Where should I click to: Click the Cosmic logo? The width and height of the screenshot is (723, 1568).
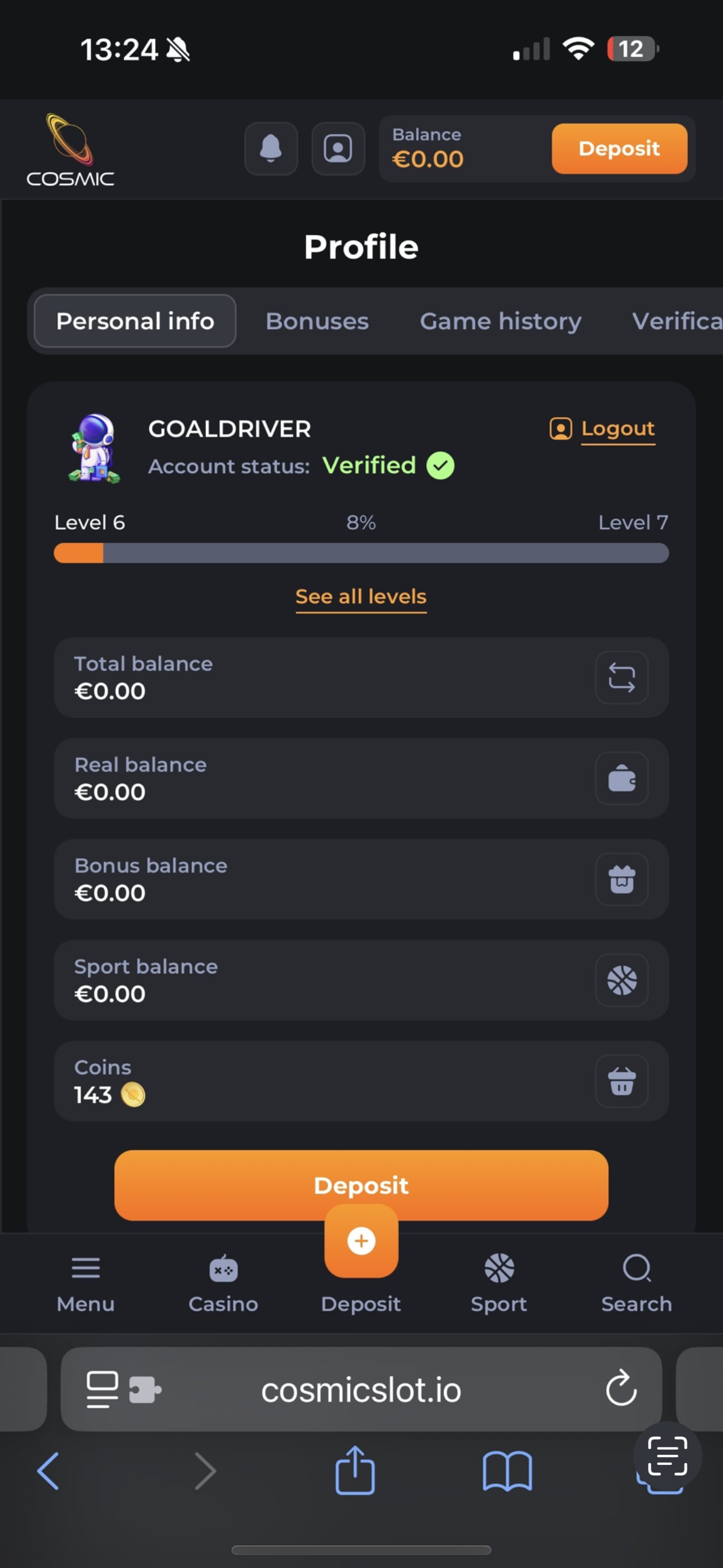[71, 150]
